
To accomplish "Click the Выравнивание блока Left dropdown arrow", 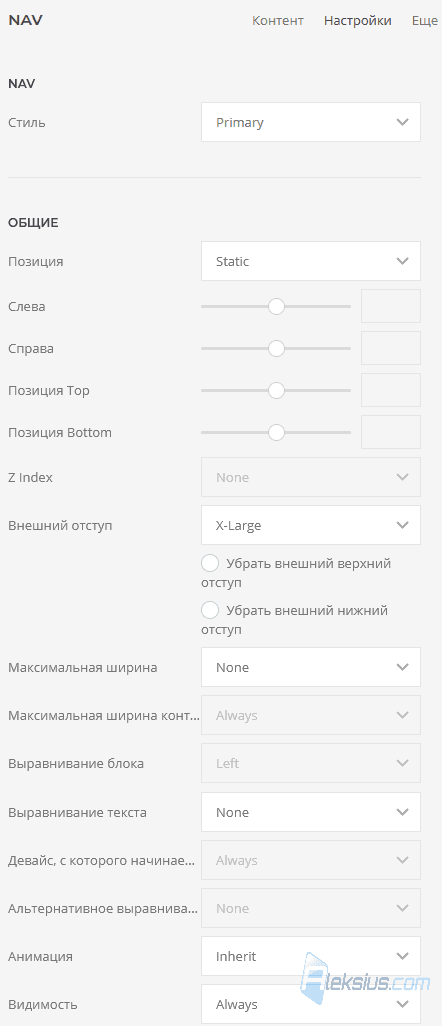I will point(403,764).
